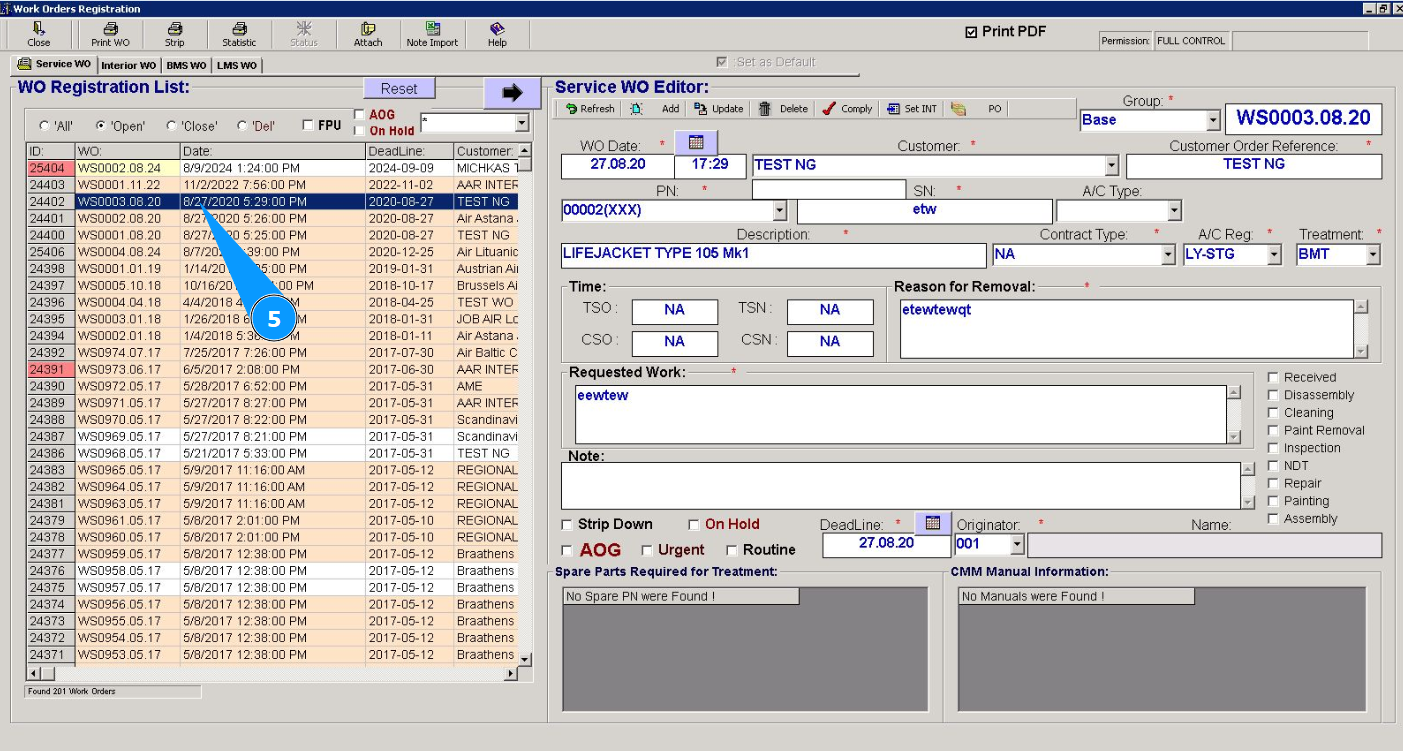Click the Reset button
Viewport: 1403px width, 751px height.
coord(399,89)
